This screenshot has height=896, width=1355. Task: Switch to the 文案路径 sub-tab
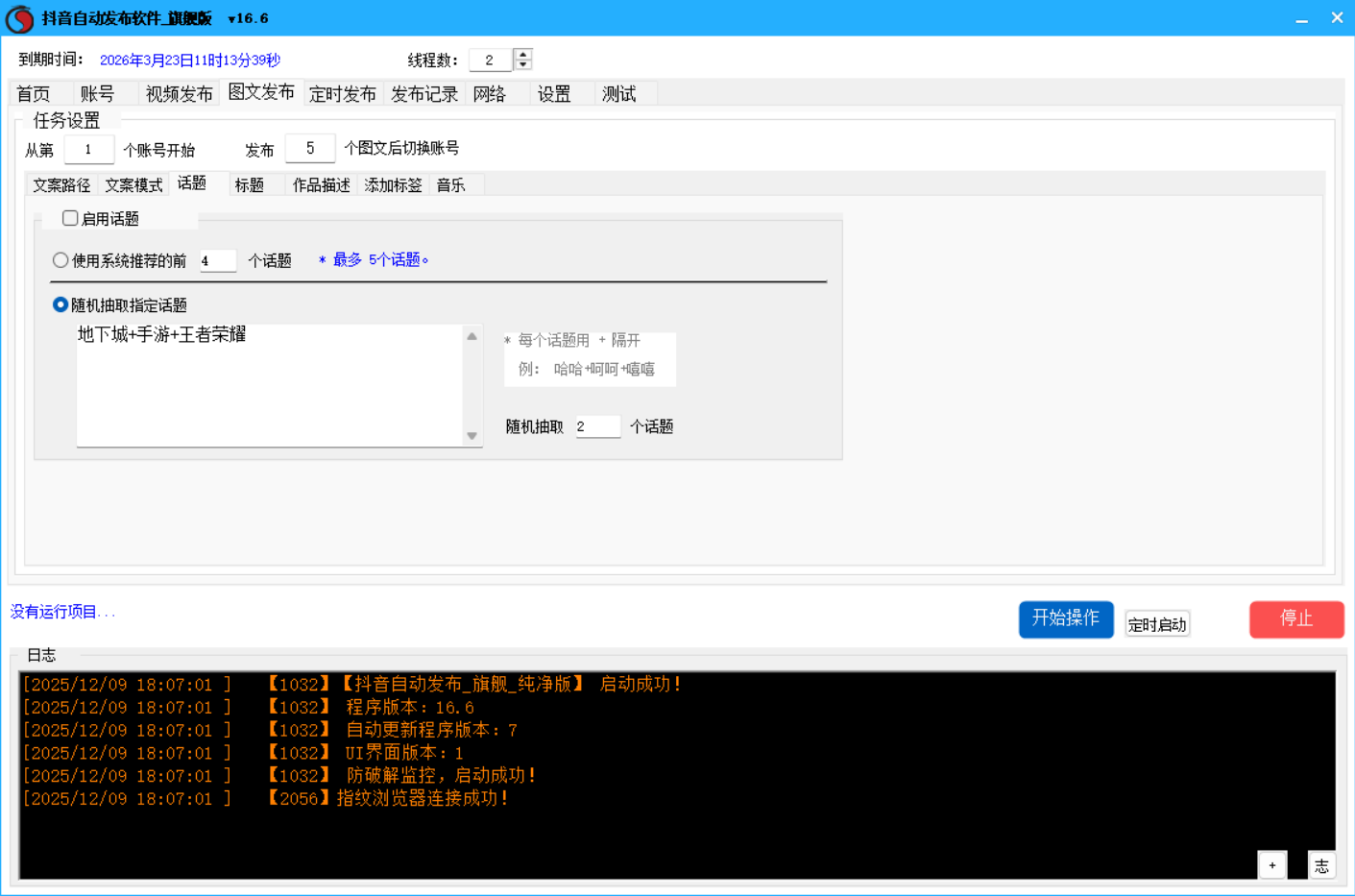click(61, 185)
